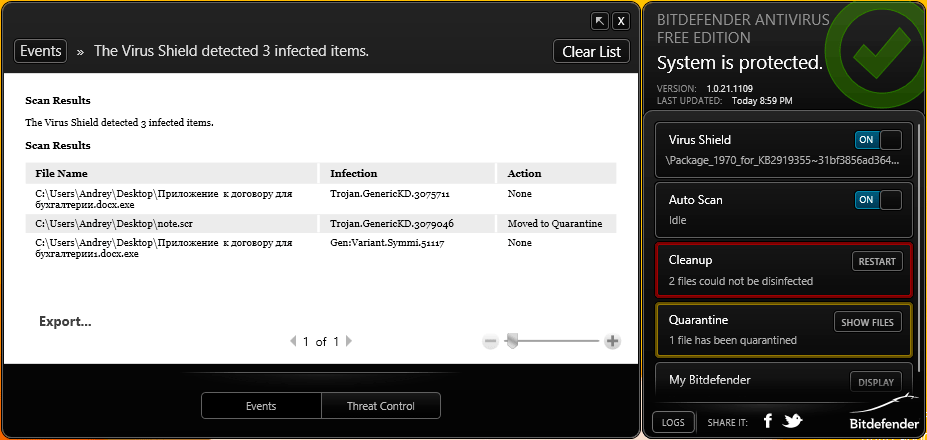The image size is (927, 440).
Task: Click the Export link
Action: tap(65, 322)
